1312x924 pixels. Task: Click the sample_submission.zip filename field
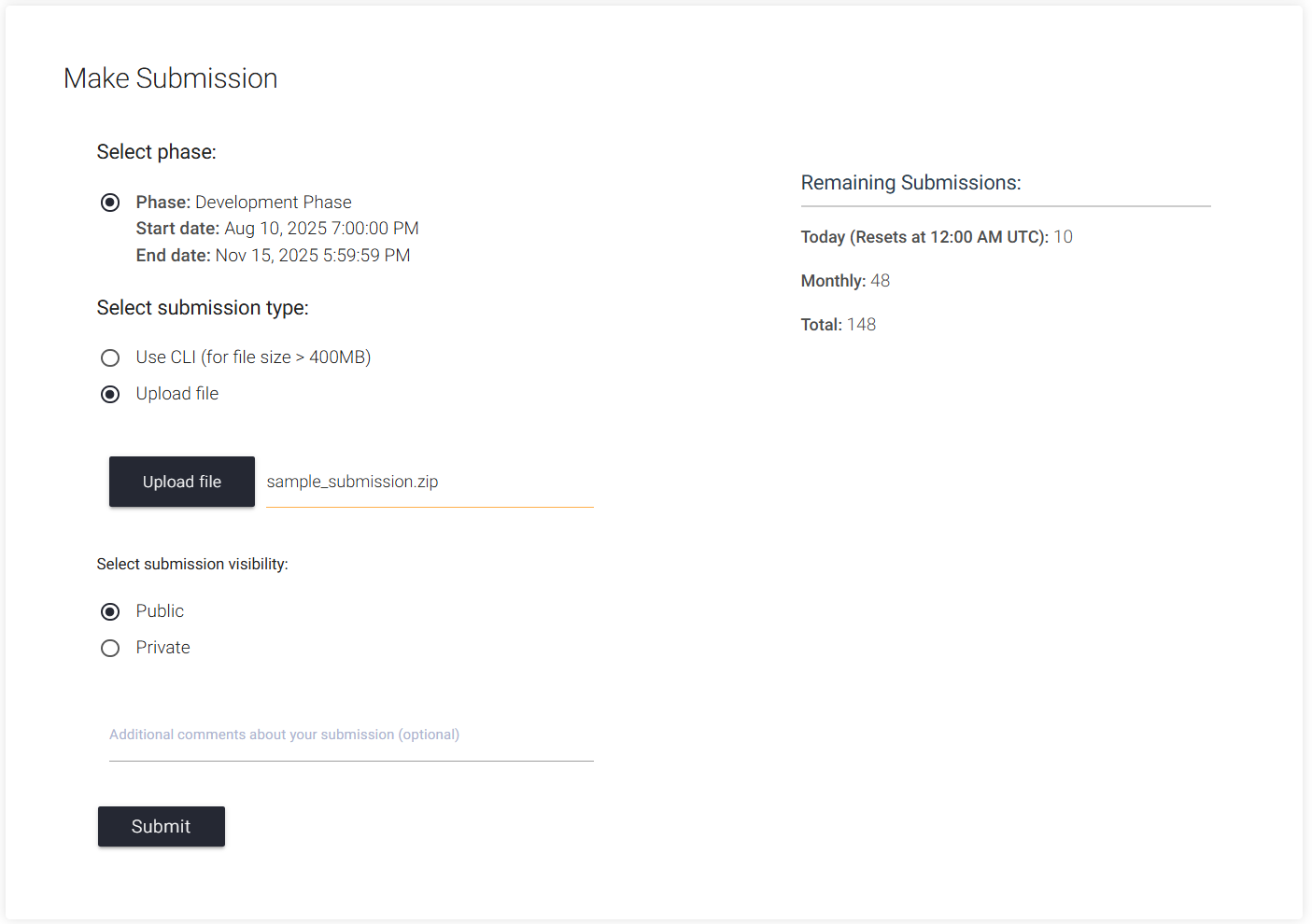429,483
